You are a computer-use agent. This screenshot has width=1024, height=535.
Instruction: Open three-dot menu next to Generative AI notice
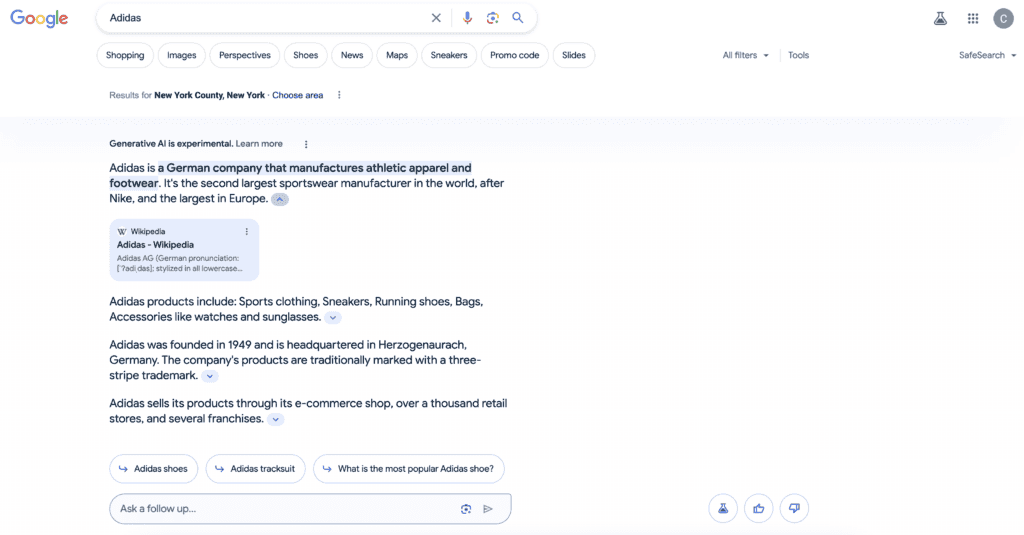tap(306, 144)
